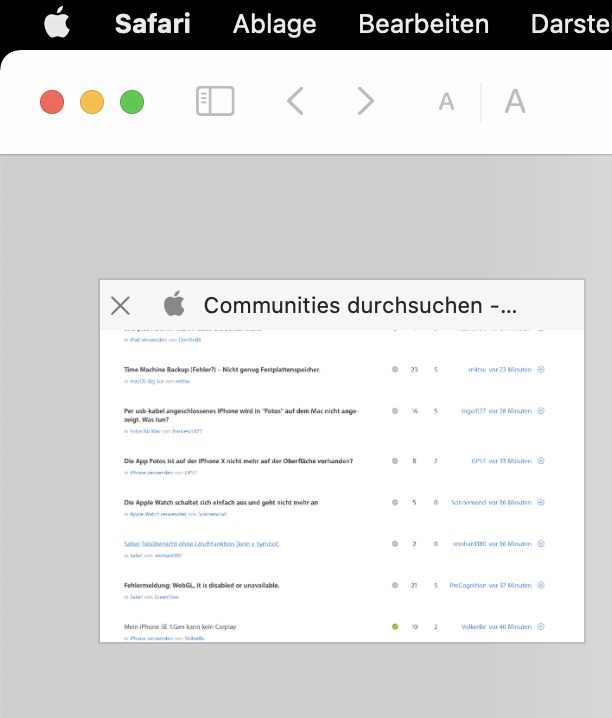Viewport: 612px width, 718px height.
Task: Open 'Die App Fotos ist auf der iPhone X' thread
Action: pyautogui.click(x=238, y=461)
